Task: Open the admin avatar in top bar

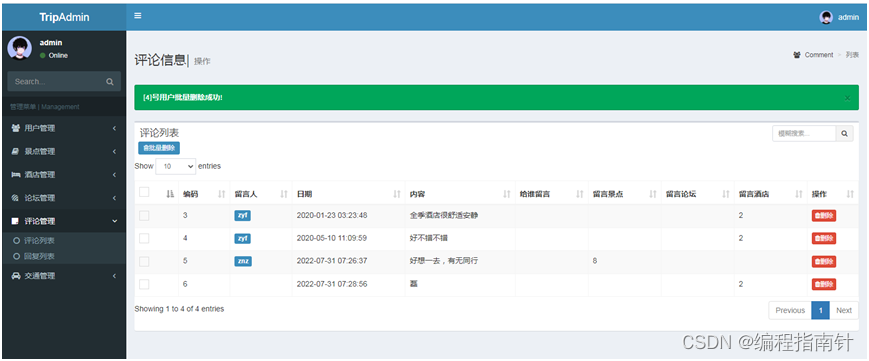Action: 826,17
